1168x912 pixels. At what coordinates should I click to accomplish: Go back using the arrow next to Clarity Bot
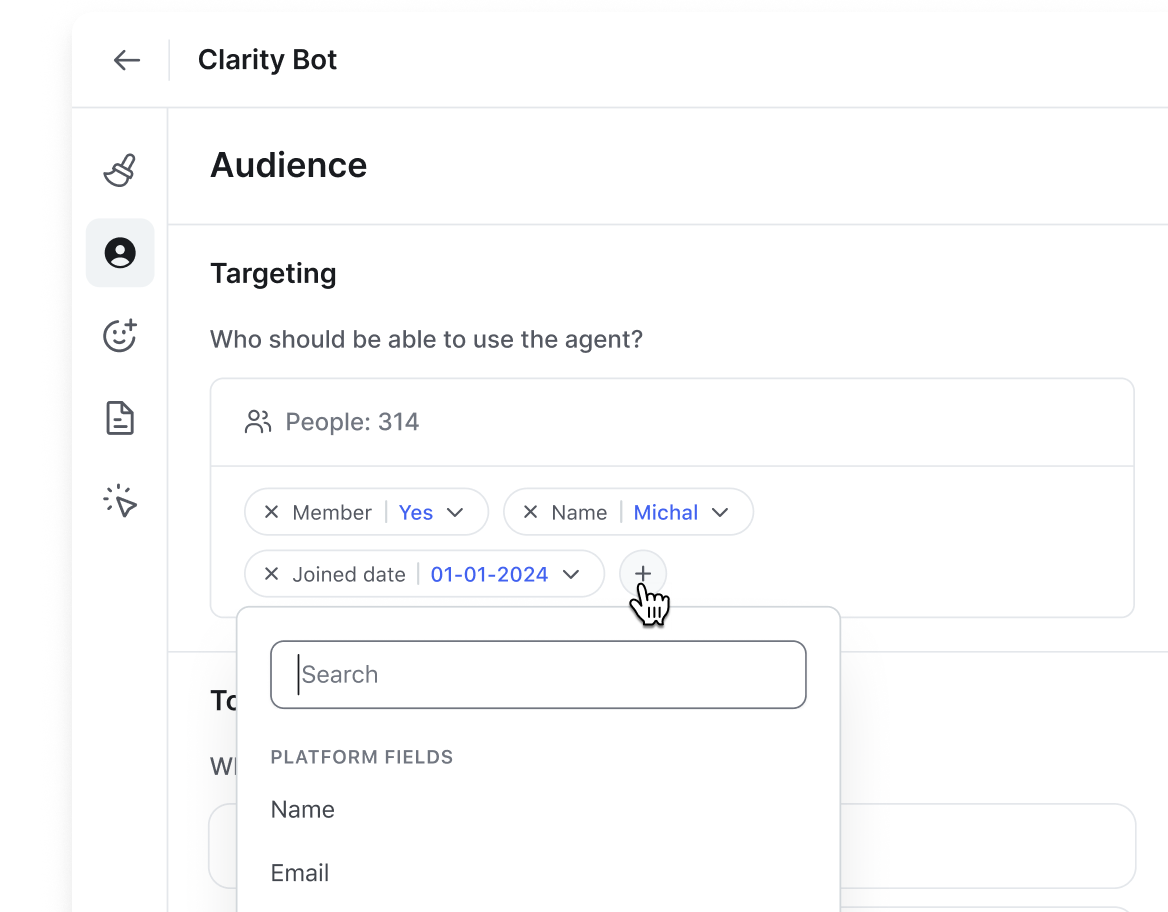click(x=127, y=60)
